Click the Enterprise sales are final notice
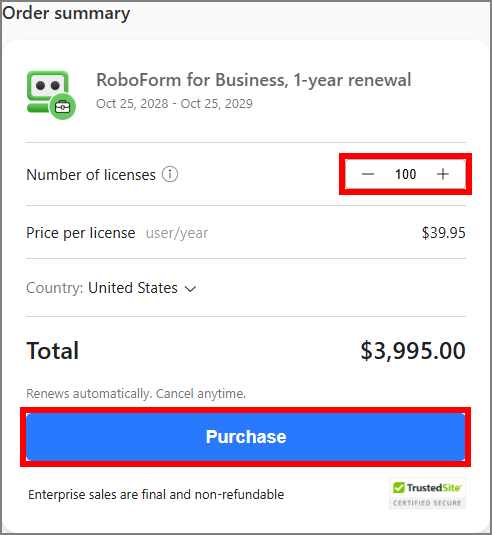The image size is (492, 535). [156, 494]
